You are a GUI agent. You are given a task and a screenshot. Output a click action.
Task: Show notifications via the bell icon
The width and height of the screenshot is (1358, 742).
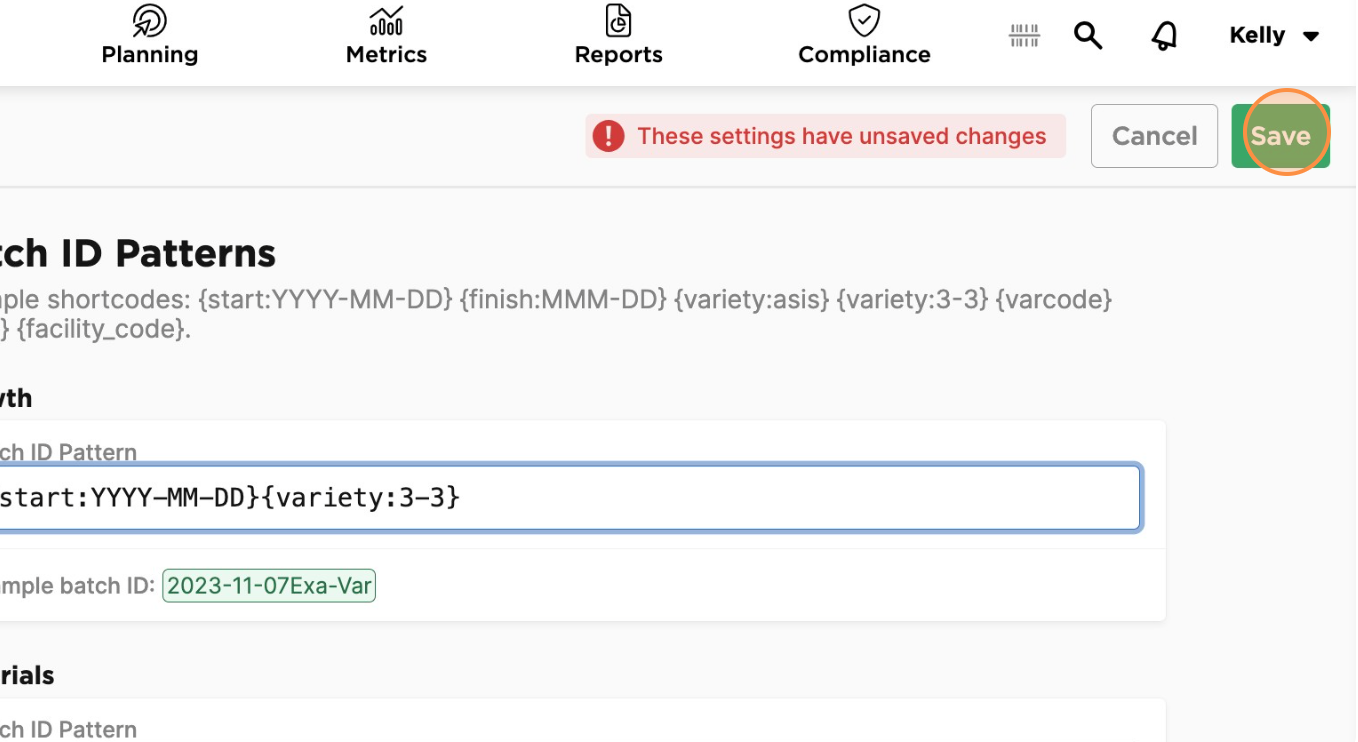(x=1164, y=36)
